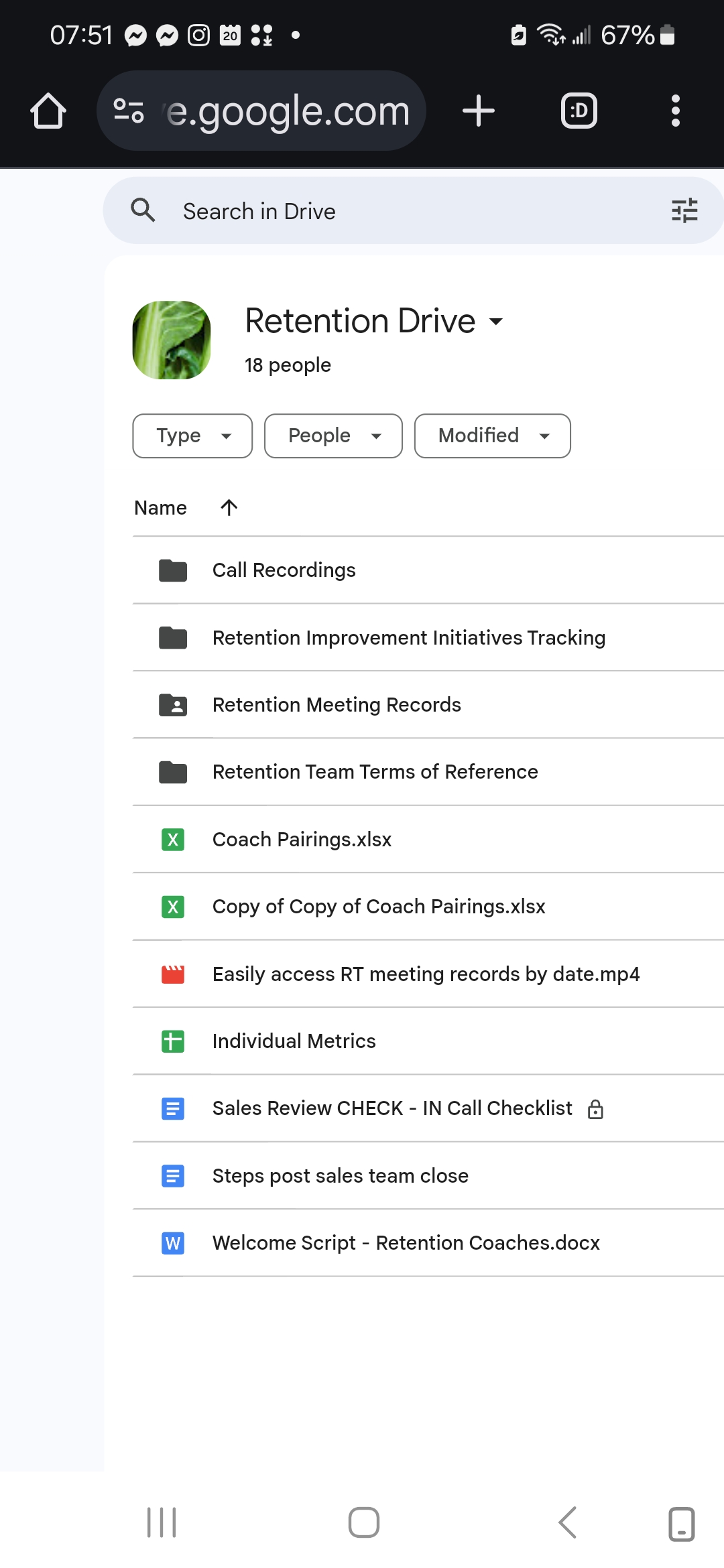Expand the Type filter dropdown
This screenshot has height=1568, width=724.
(192, 436)
